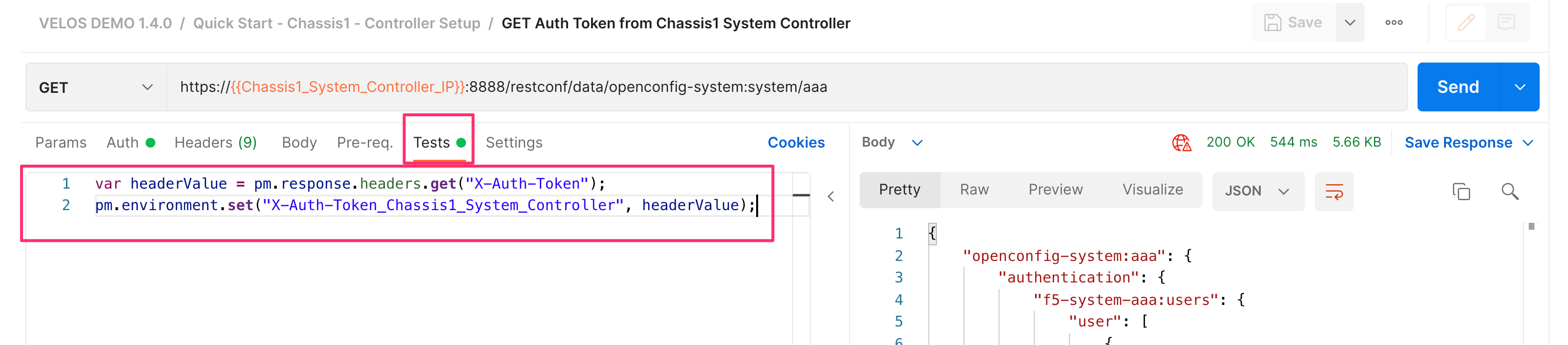1568x345 pixels.
Task: Select the Raw response view
Action: tap(974, 190)
